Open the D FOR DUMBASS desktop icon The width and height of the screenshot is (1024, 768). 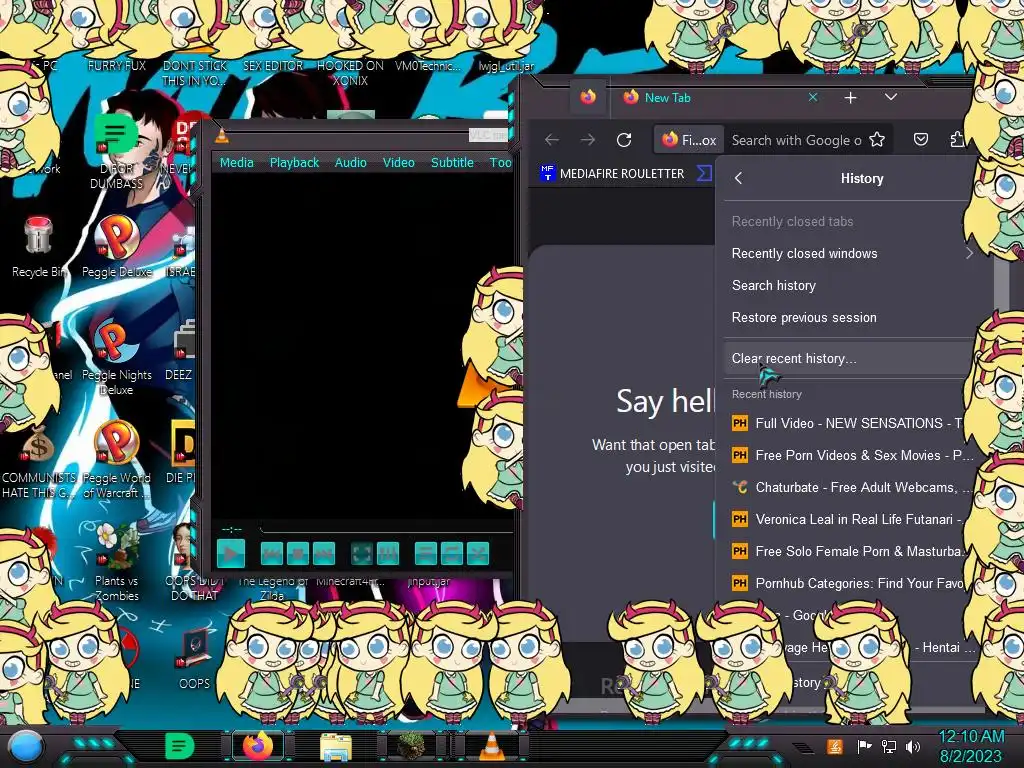click(x=117, y=151)
